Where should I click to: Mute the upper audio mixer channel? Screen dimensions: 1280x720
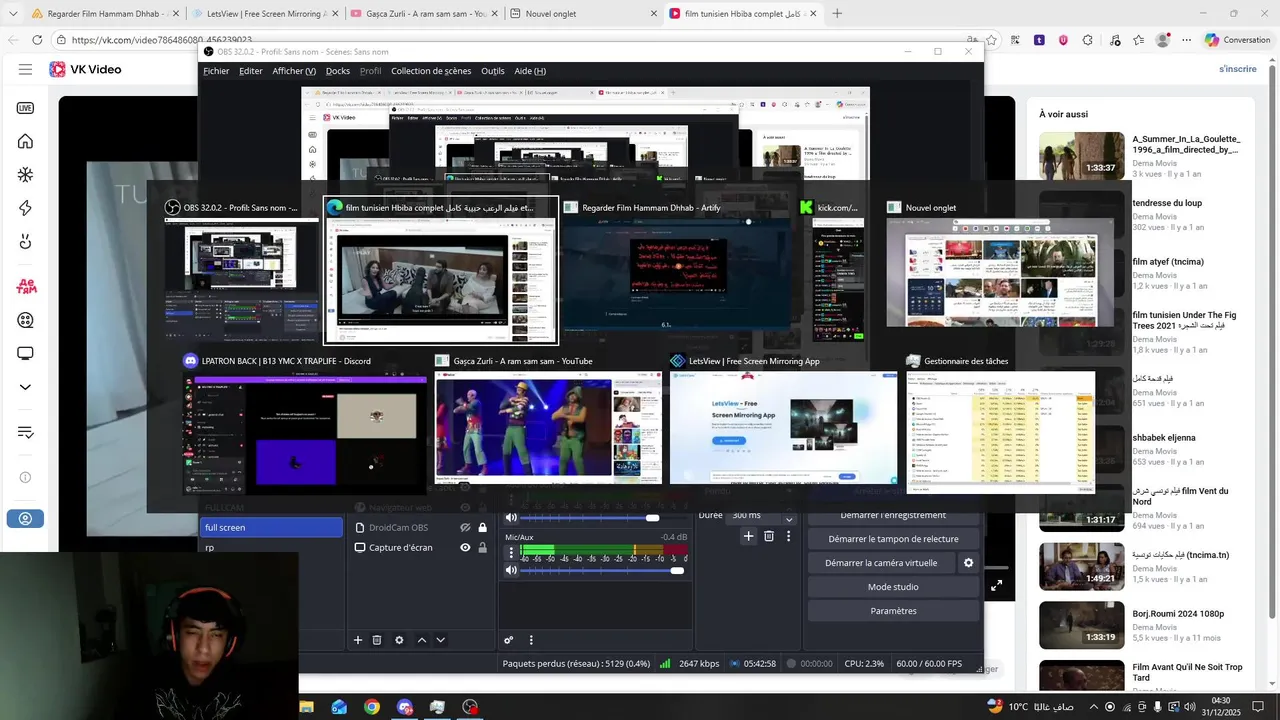(x=511, y=517)
